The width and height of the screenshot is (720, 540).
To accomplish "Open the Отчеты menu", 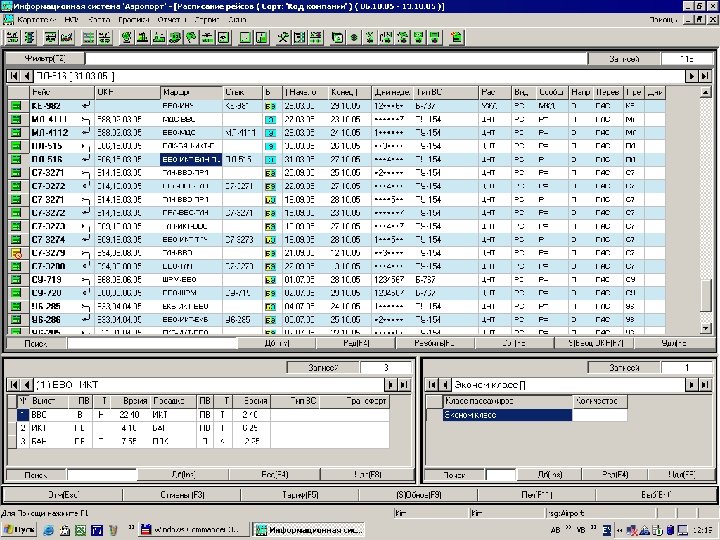I will 171,19.
